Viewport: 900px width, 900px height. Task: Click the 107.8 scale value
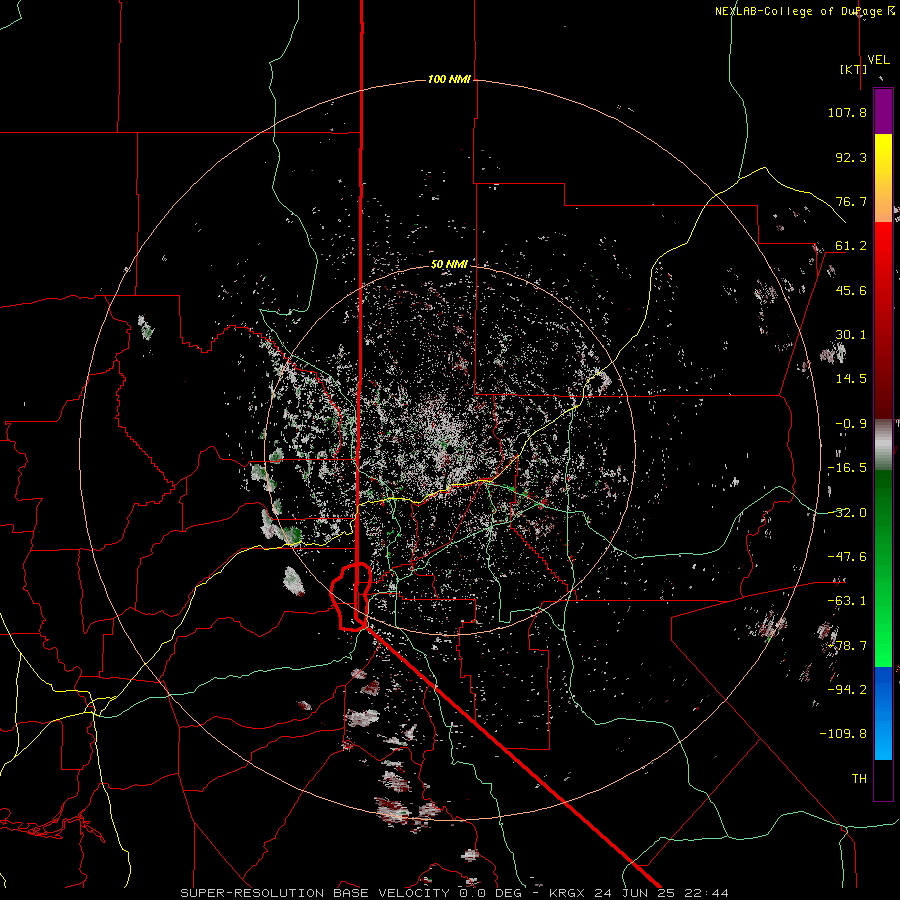(x=847, y=112)
